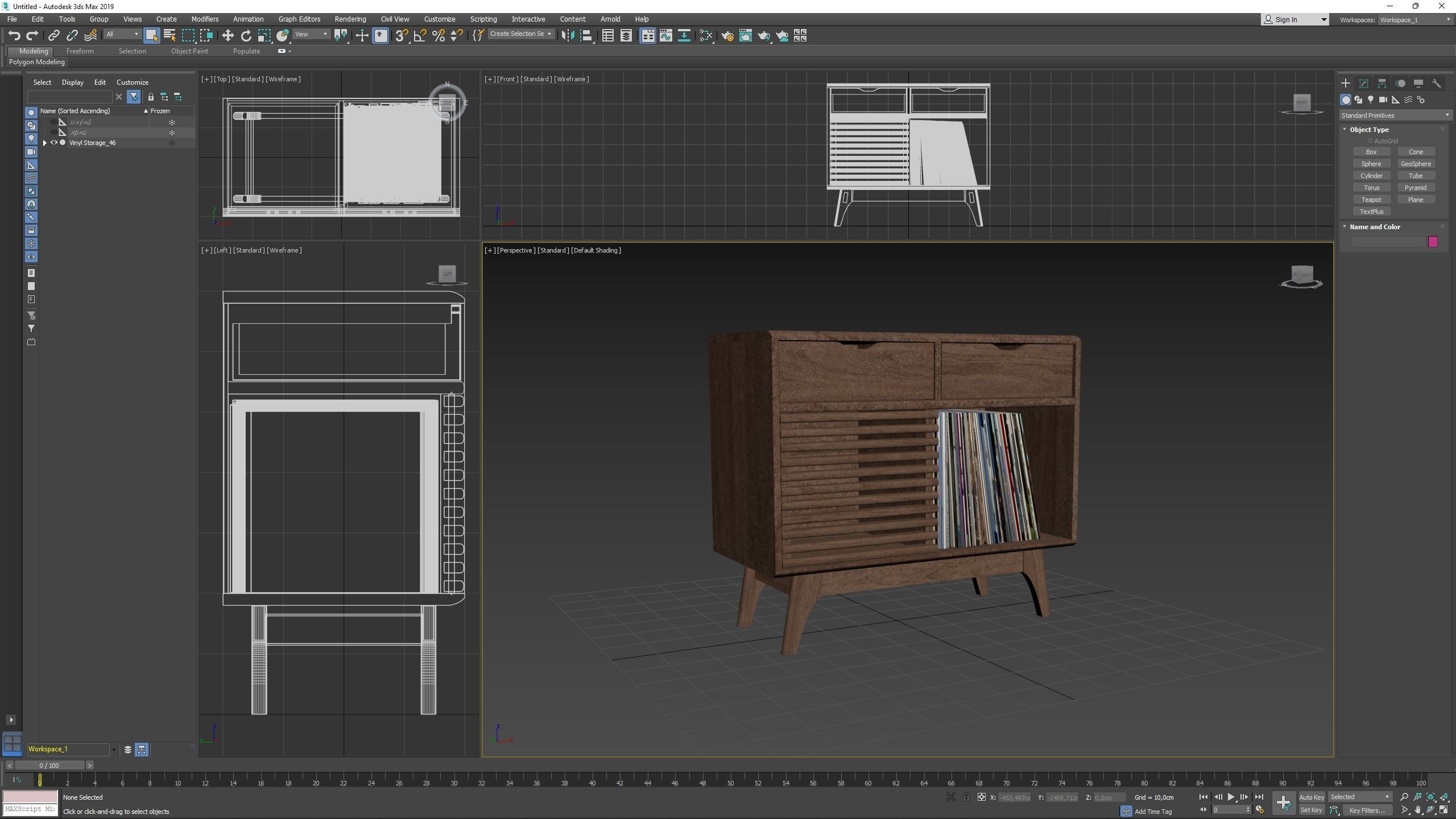The height and width of the screenshot is (819, 1456).
Task: Open the Graph Editors menu
Action: coord(299,19)
